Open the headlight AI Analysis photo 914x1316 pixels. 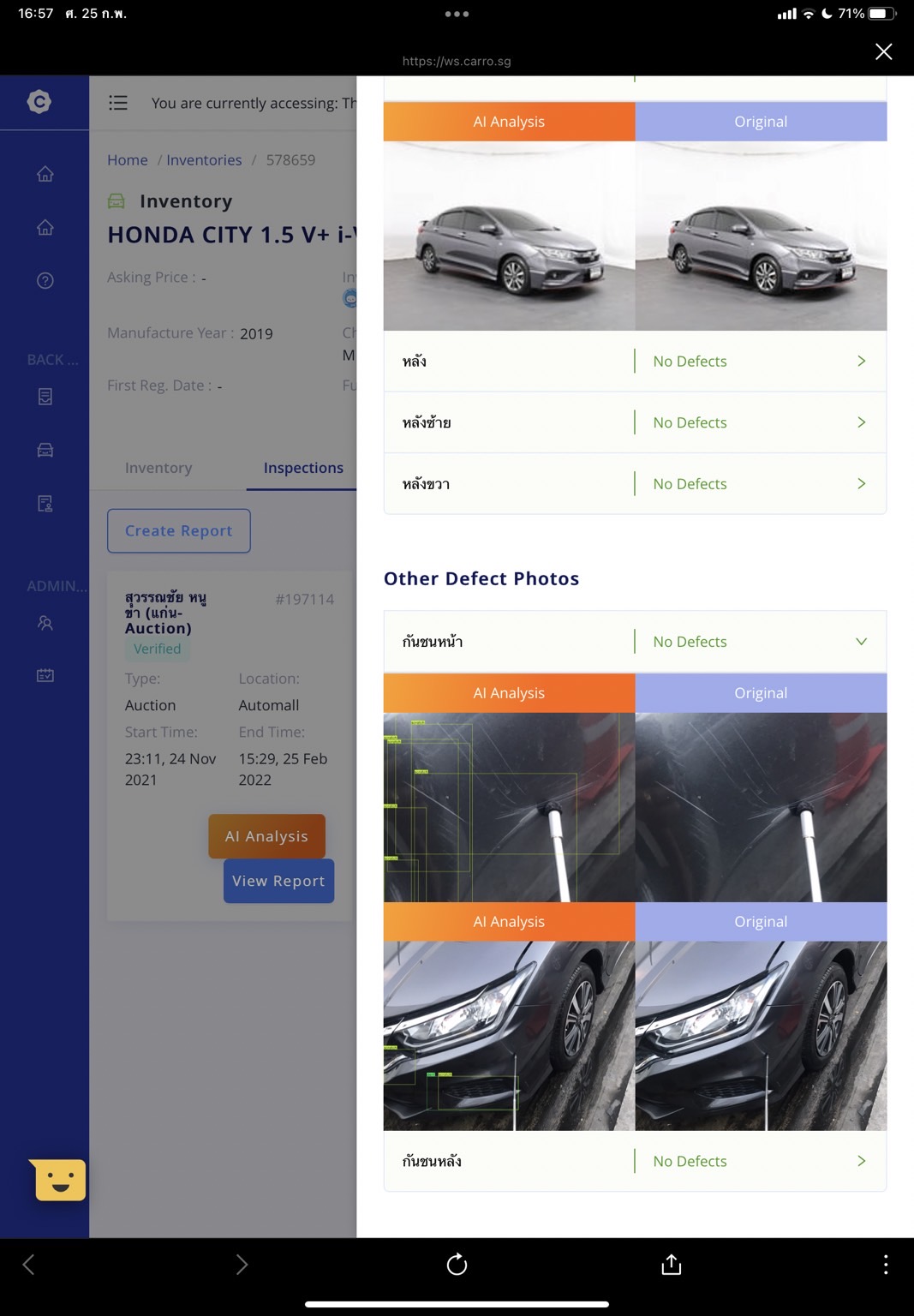[x=509, y=1036]
